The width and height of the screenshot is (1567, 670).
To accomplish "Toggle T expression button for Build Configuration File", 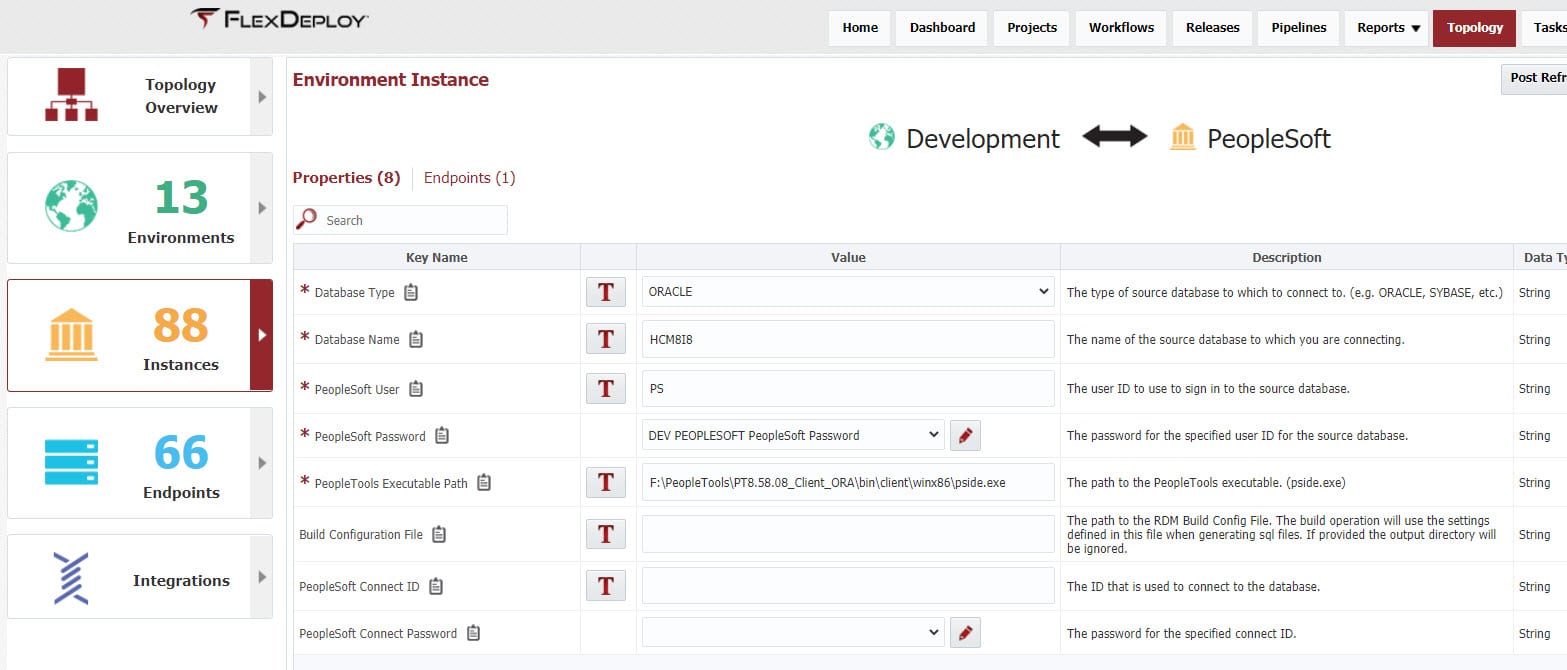I will point(605,534).
